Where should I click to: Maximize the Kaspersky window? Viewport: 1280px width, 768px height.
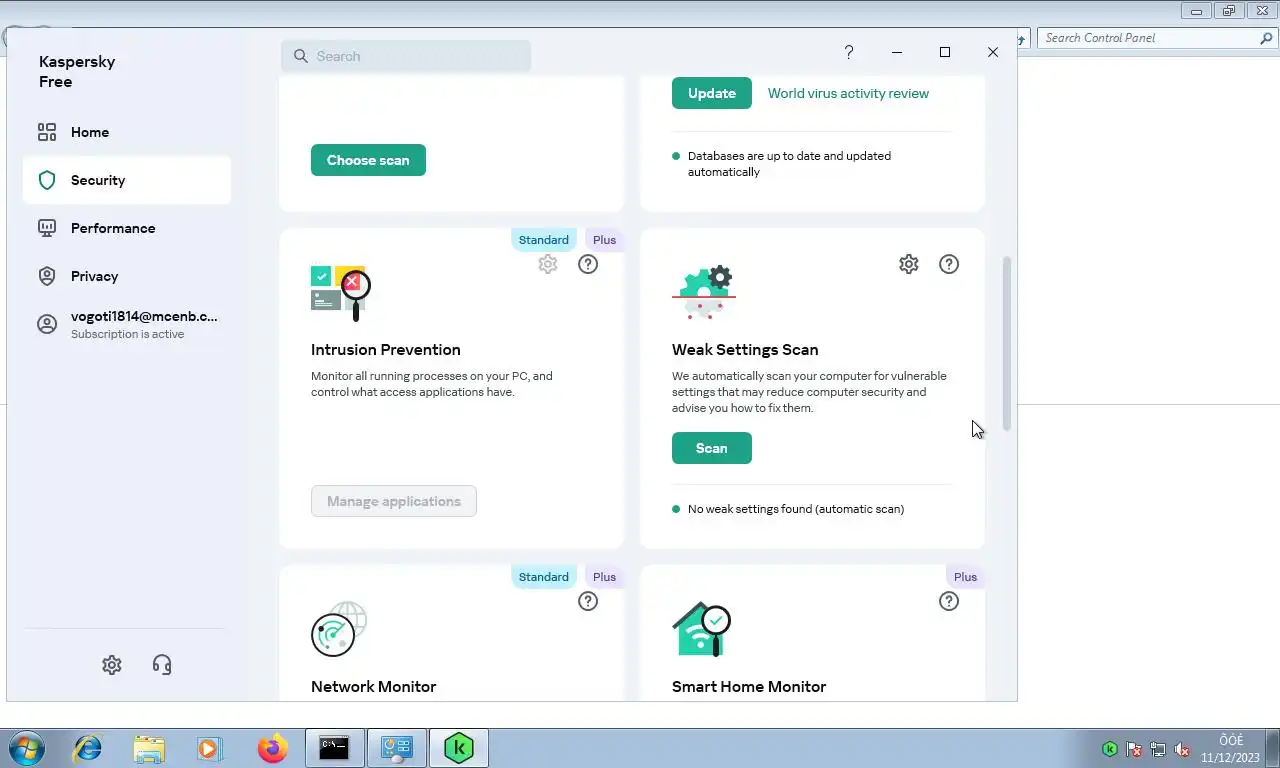[945, 52]
